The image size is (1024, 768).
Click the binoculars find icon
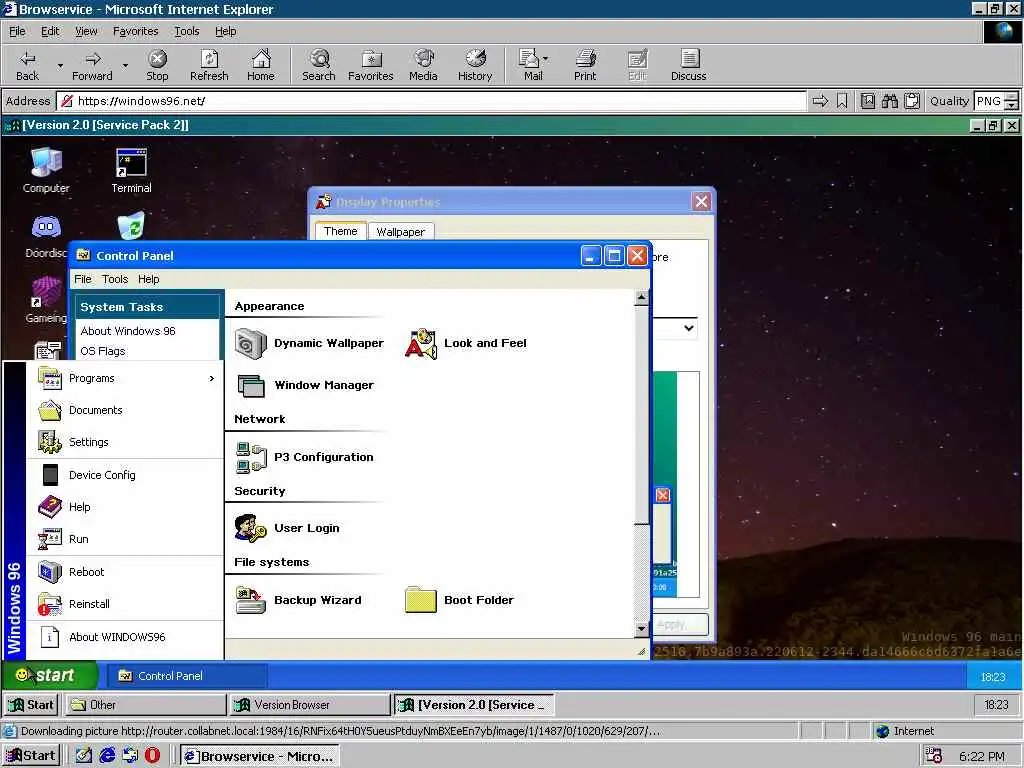(x=889, y=101)
